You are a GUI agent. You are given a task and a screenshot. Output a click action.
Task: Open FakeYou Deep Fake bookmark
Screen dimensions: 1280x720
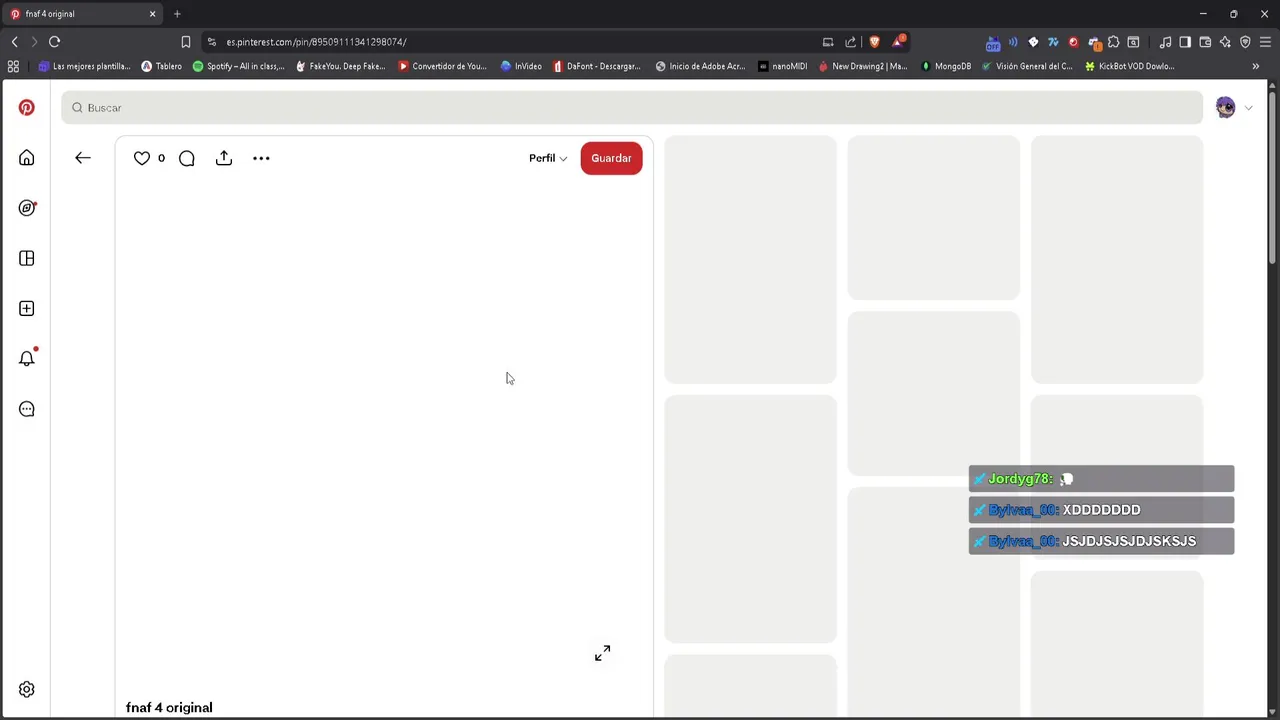[341, 66]
